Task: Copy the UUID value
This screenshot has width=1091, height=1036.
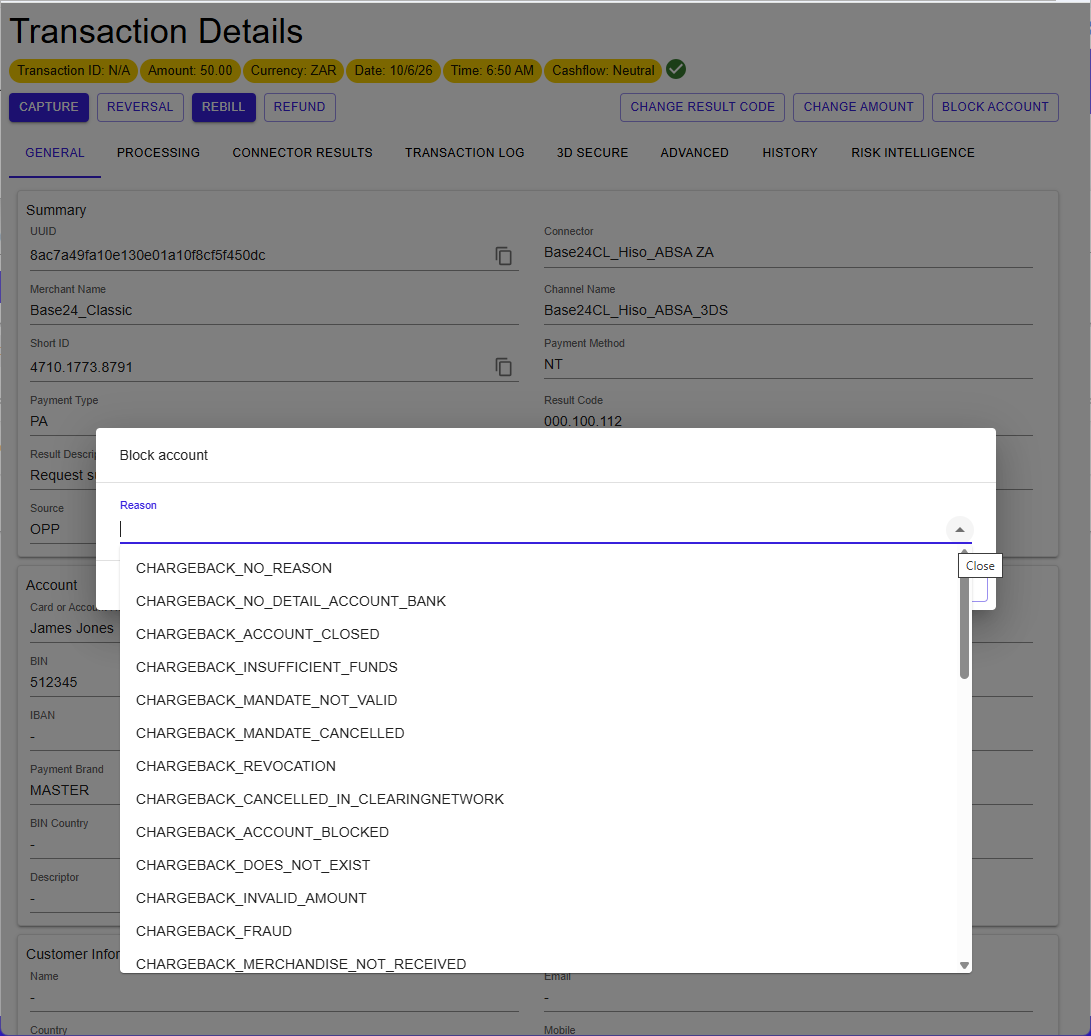Action: tap(504, 256)
